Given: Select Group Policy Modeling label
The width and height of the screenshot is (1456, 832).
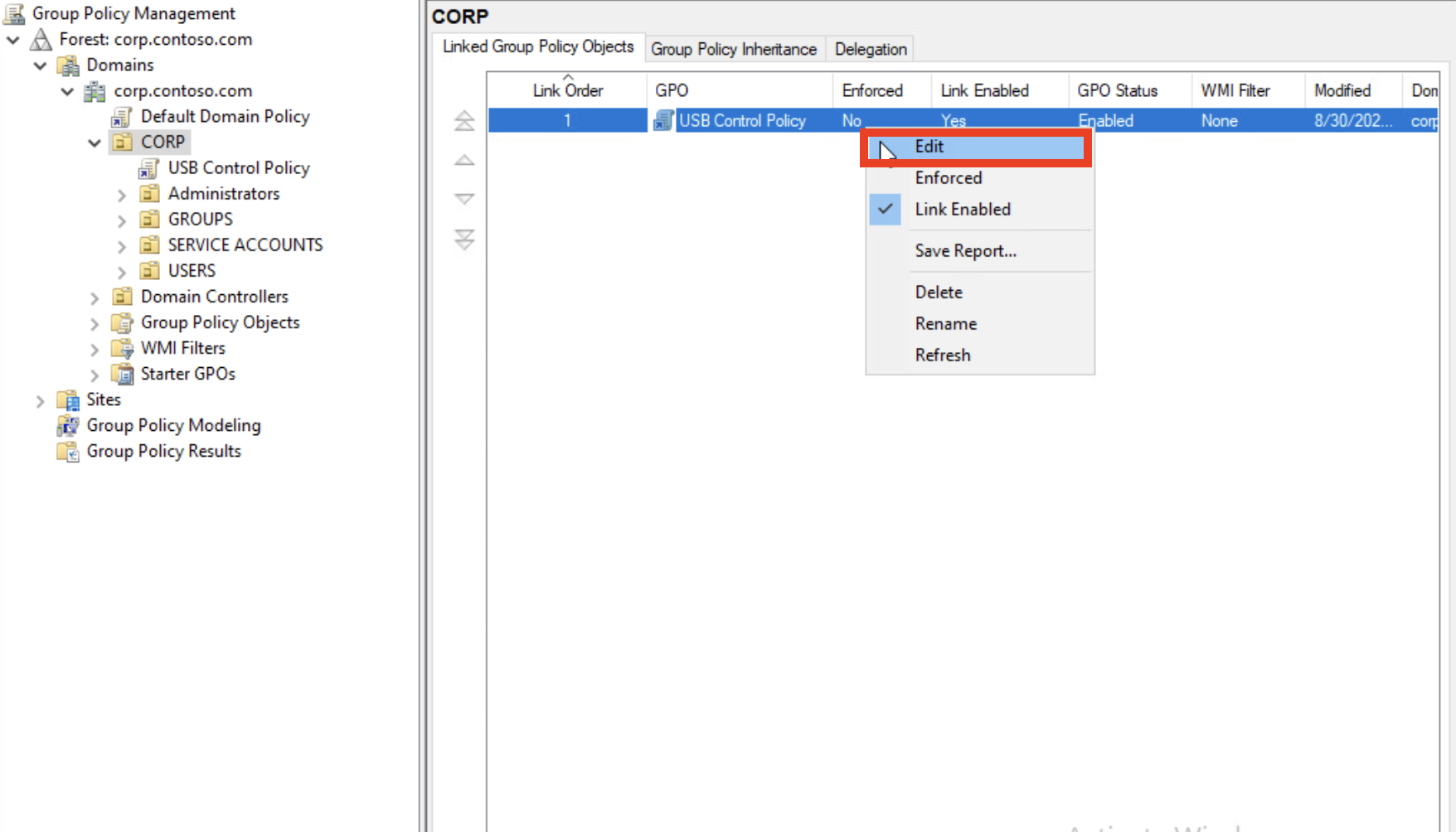Looking at the screenshot, I should 173,426.
